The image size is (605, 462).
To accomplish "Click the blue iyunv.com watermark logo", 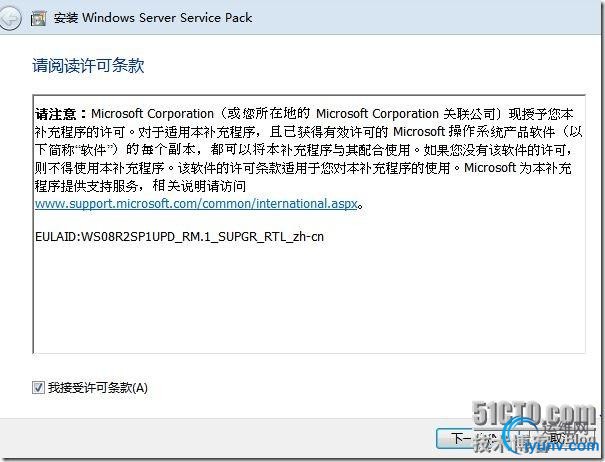I will [561, 446].
